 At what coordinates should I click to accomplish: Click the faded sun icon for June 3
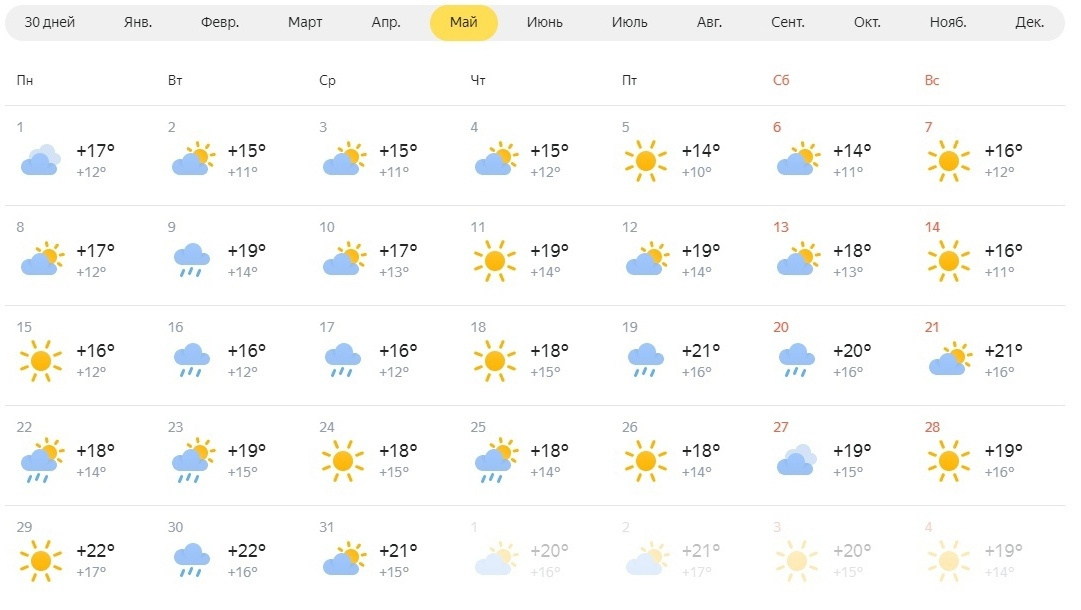point(796,560)
